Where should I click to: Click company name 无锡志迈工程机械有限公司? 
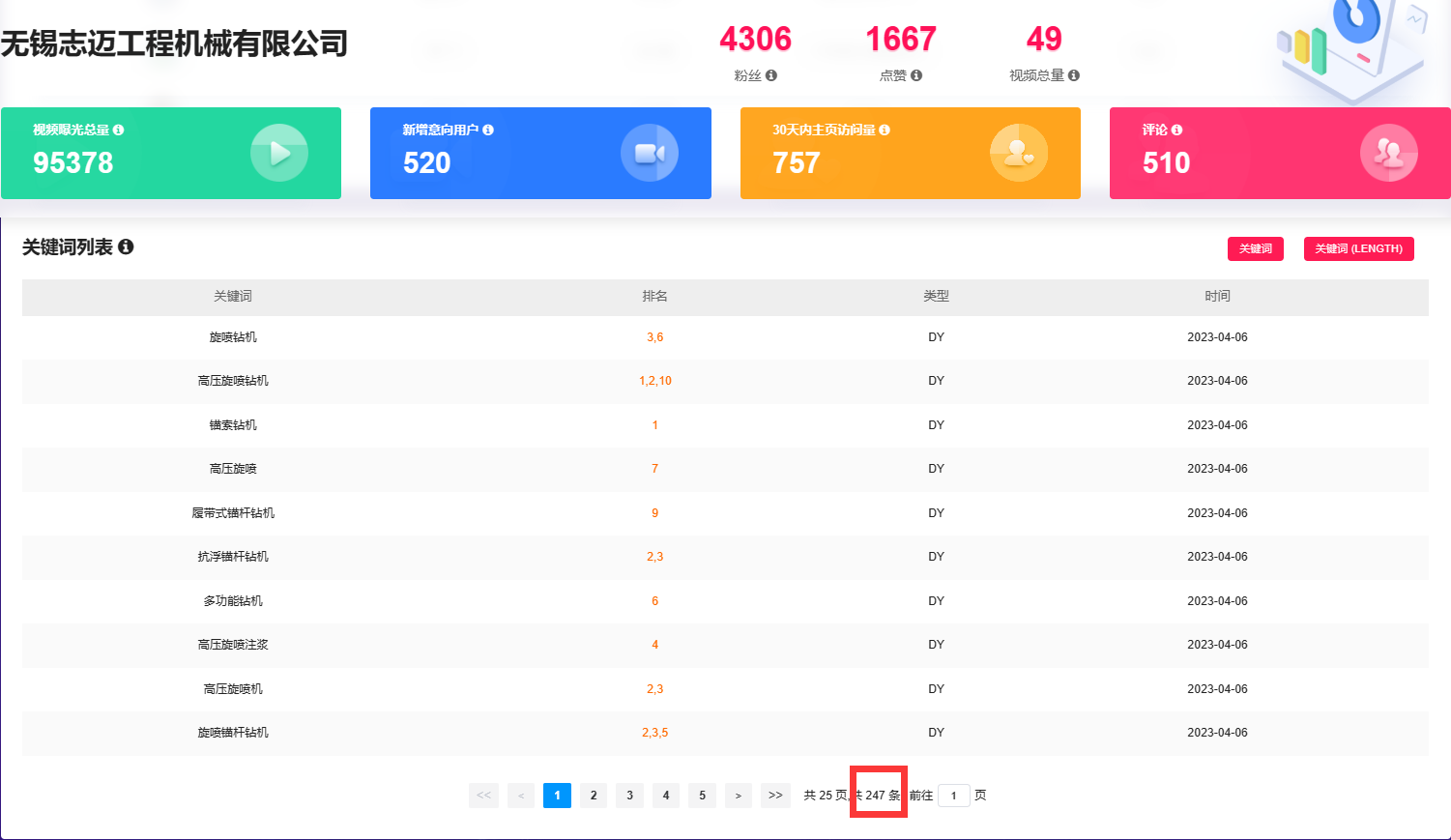174,43
